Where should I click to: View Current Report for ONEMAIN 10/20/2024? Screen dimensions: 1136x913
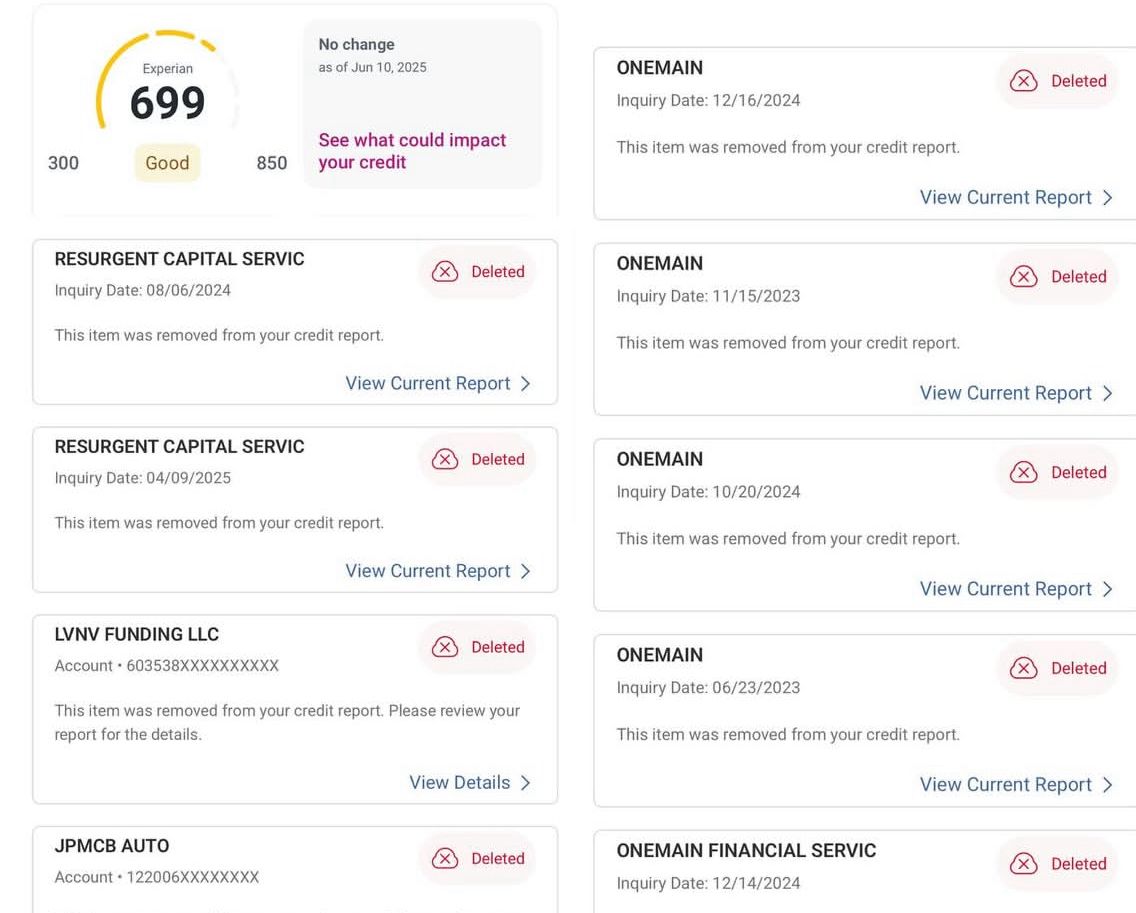click(x=1005, y=589)
